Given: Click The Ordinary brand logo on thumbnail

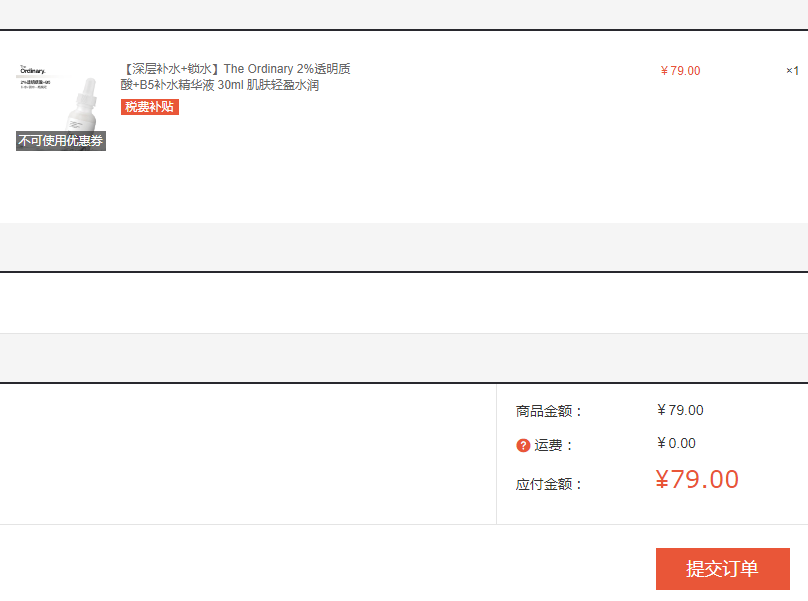Looking at the screenshot, I should click(32, 70).
